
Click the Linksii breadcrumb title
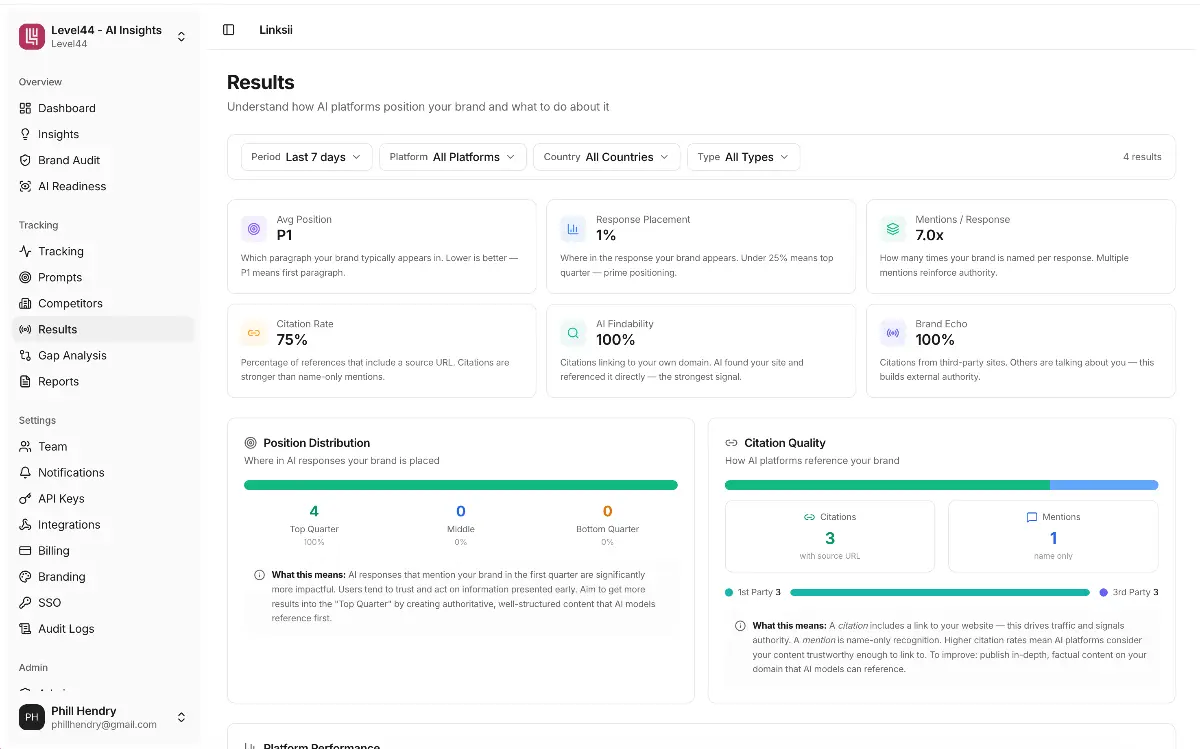click(x=276, y=30)
